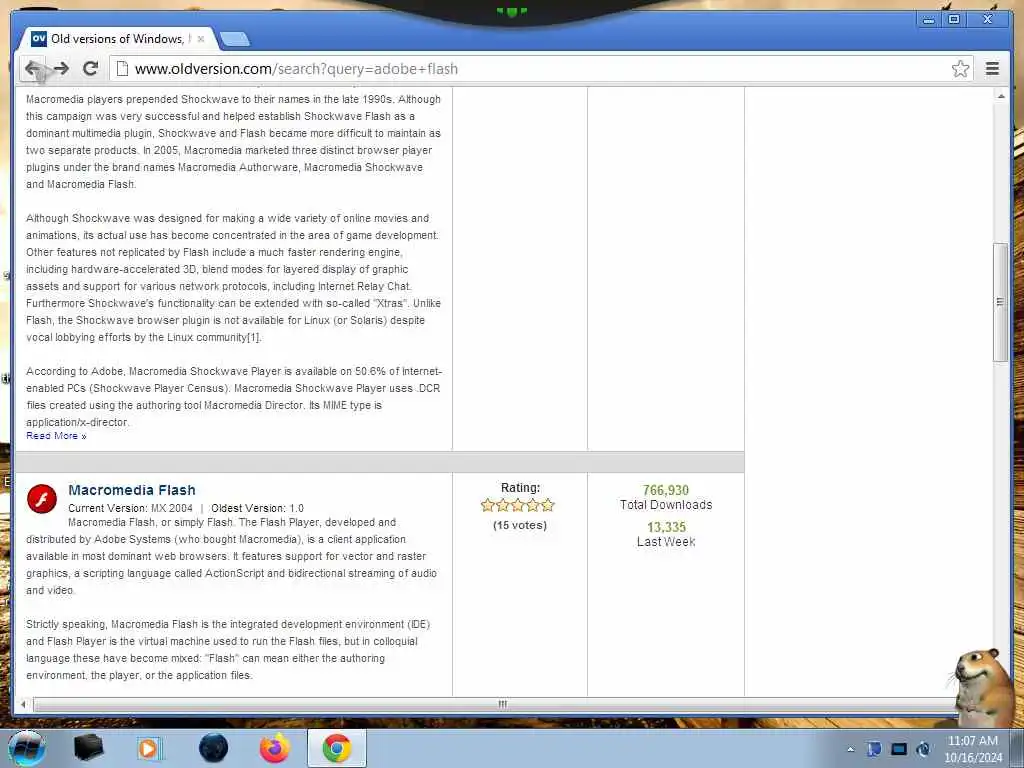This screenshot has height=768, width=1024.
Task: Launch the media player taskbar icon
Action: tap(150, 748)
